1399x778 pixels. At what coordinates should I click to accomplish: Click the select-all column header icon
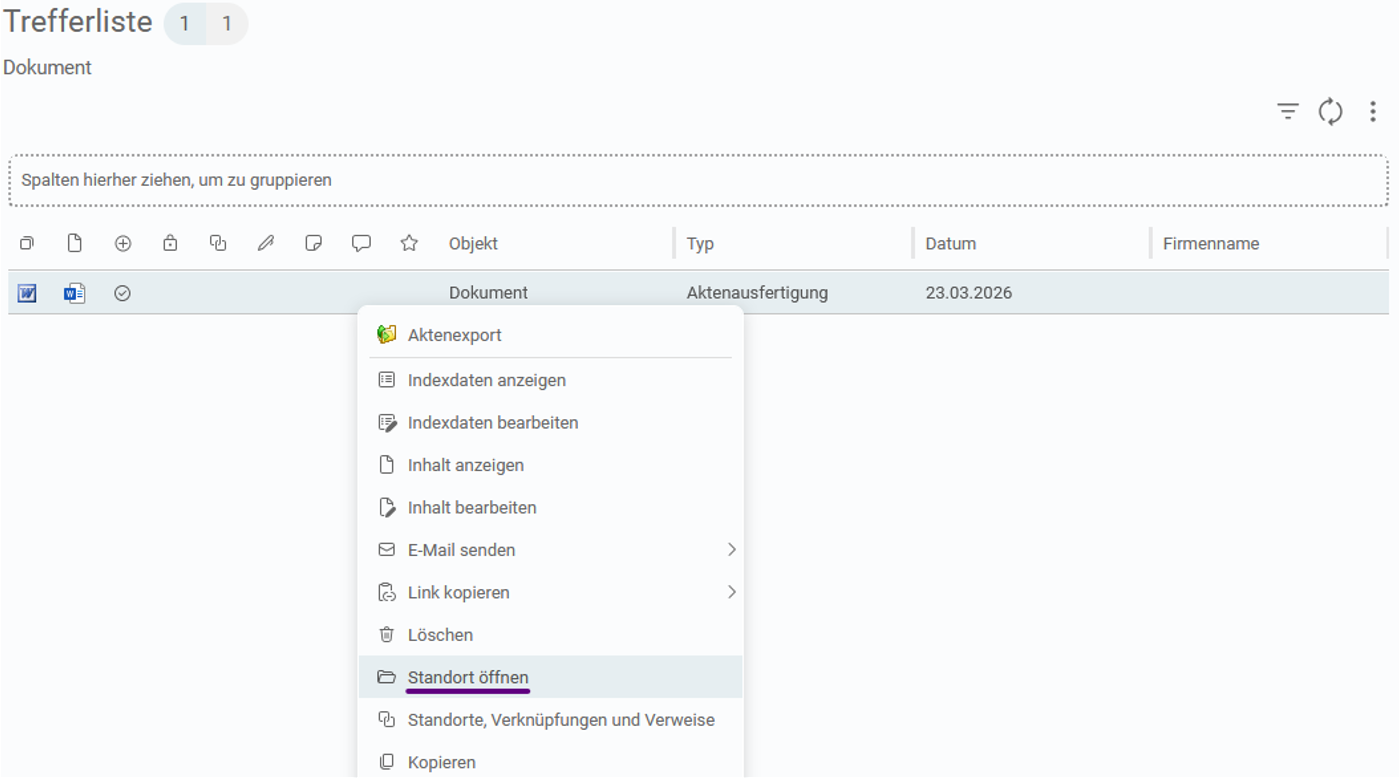pos(27,243)
